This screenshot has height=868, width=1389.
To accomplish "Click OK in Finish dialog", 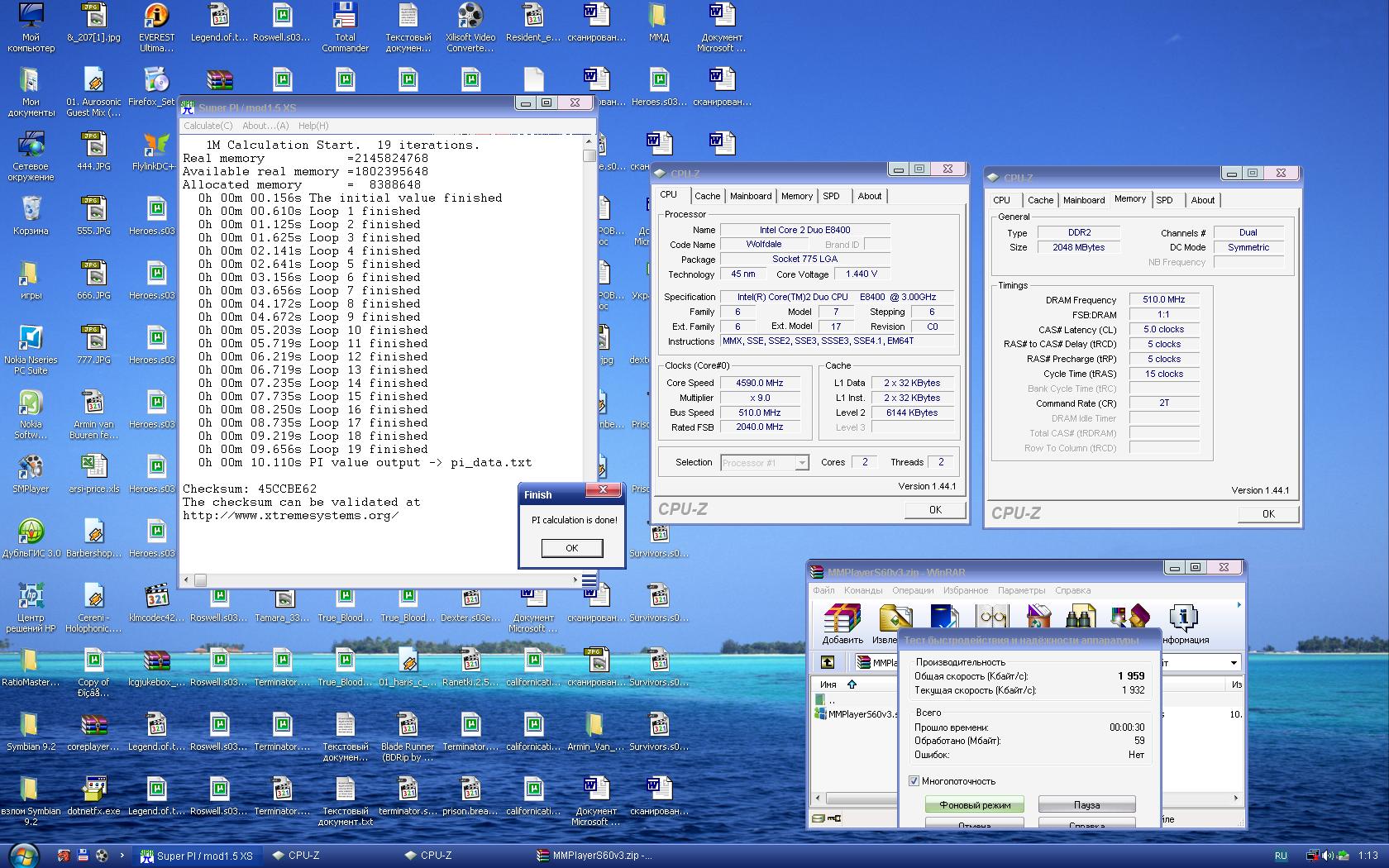I will pos(571,548).
